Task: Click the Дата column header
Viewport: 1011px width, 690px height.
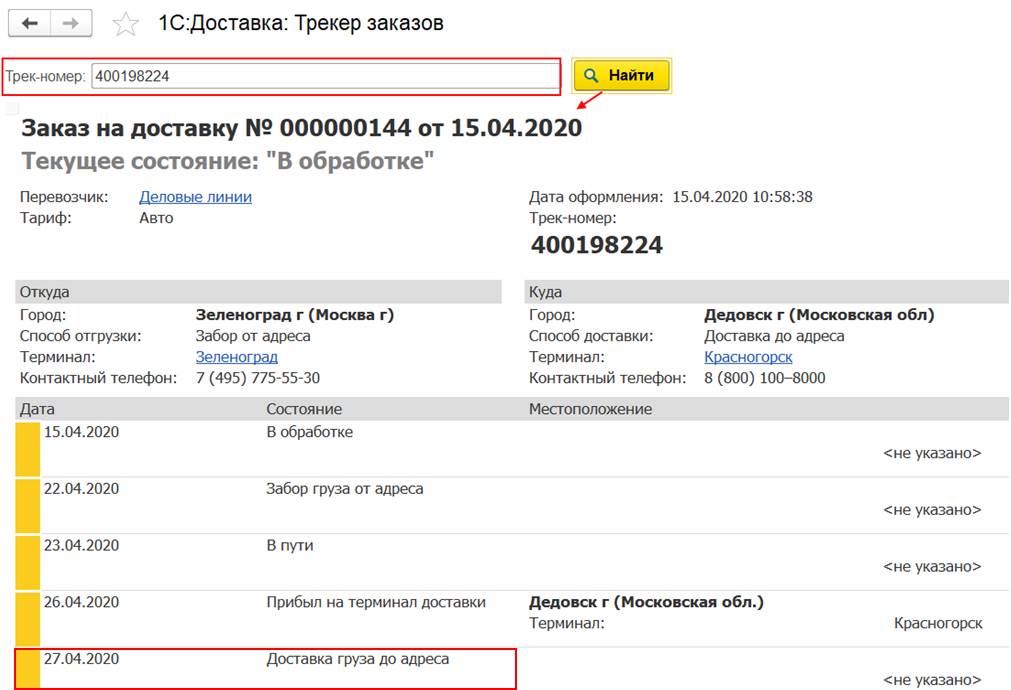Action: pyautogui.click(x=36, y=409)
